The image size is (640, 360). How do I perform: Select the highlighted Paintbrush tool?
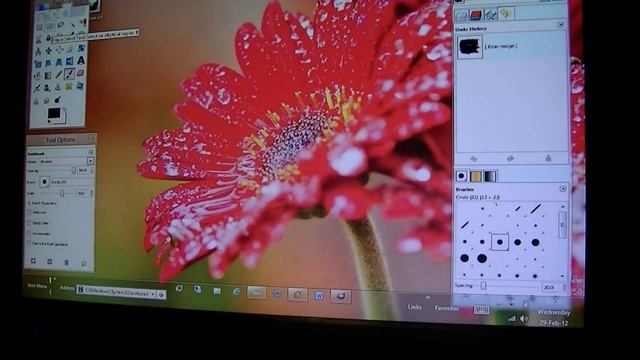click(x=69, y=74)
